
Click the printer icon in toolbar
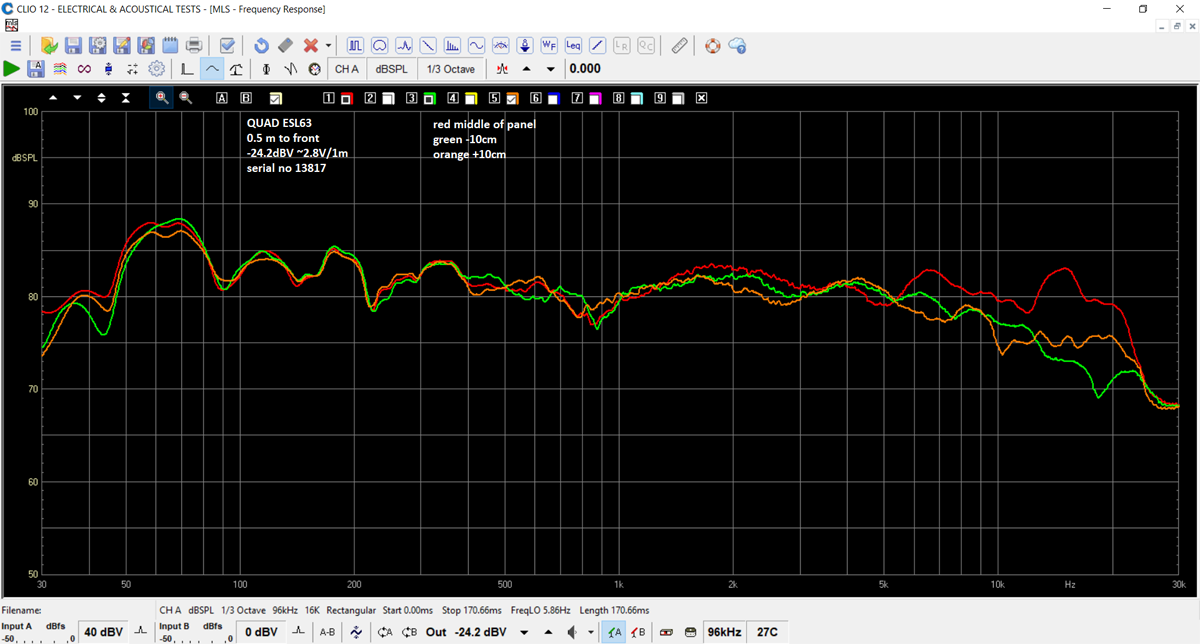coord(194,45)
